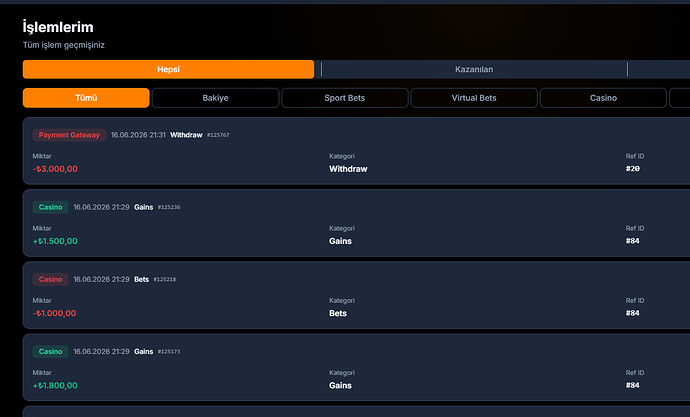Click transaction ID #125236
Image resolution: width=690 pixels, height=417 pixels.
click(x=169, y=207)
